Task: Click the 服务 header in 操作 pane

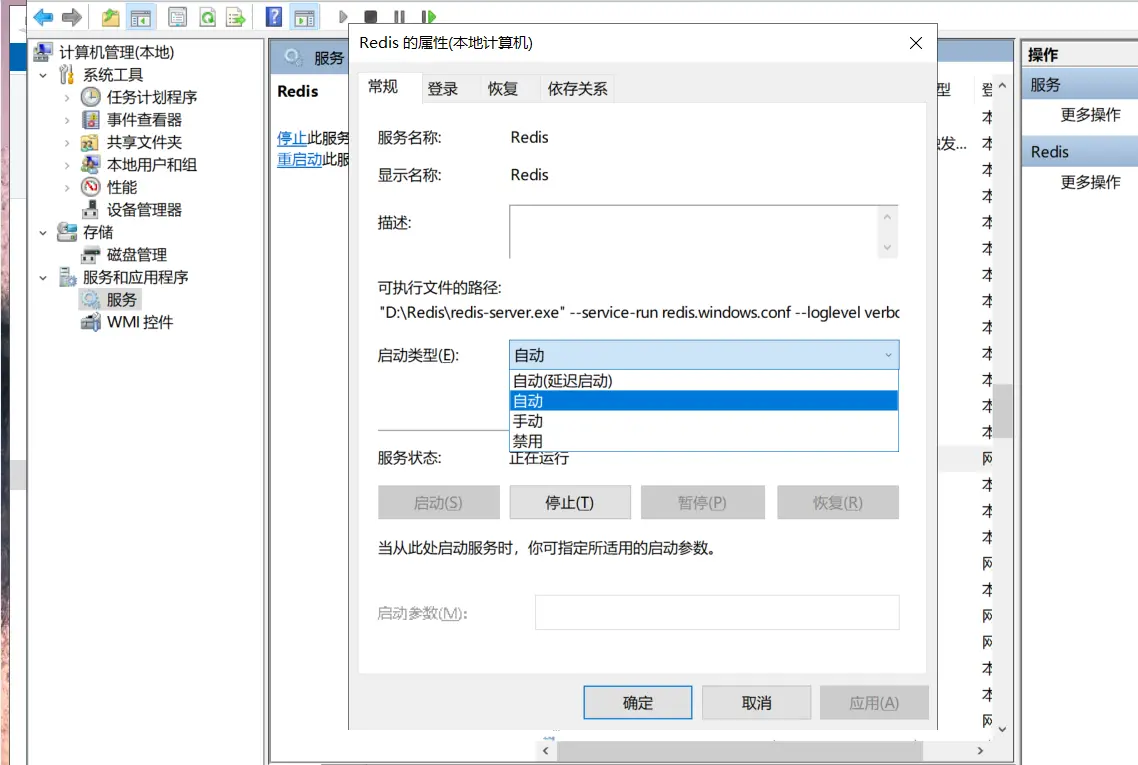Action: tap(1080, 85)
